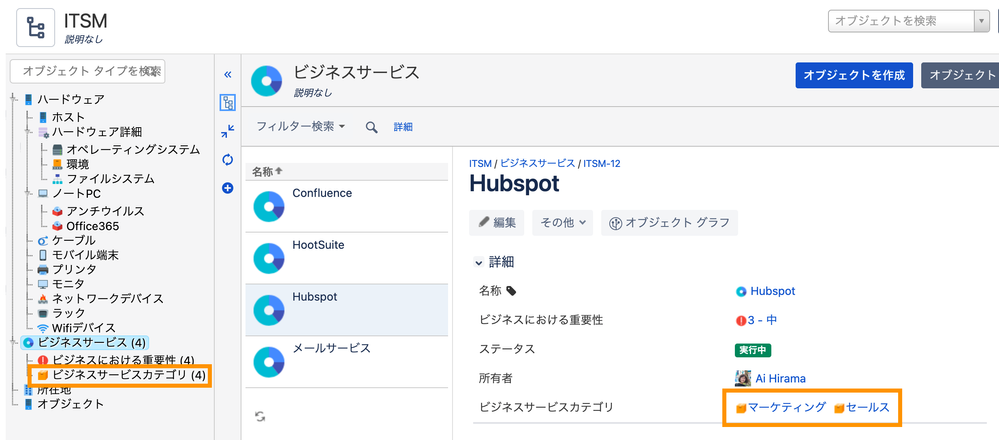Select 所在地 tree item

[x=54, y=390]
